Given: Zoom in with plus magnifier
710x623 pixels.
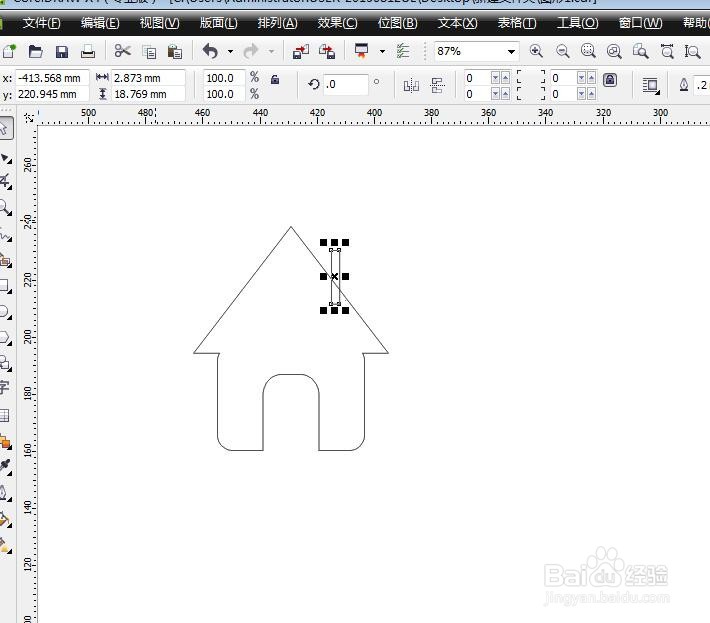Looking at the screenshot, I should [x=536, y=51].
